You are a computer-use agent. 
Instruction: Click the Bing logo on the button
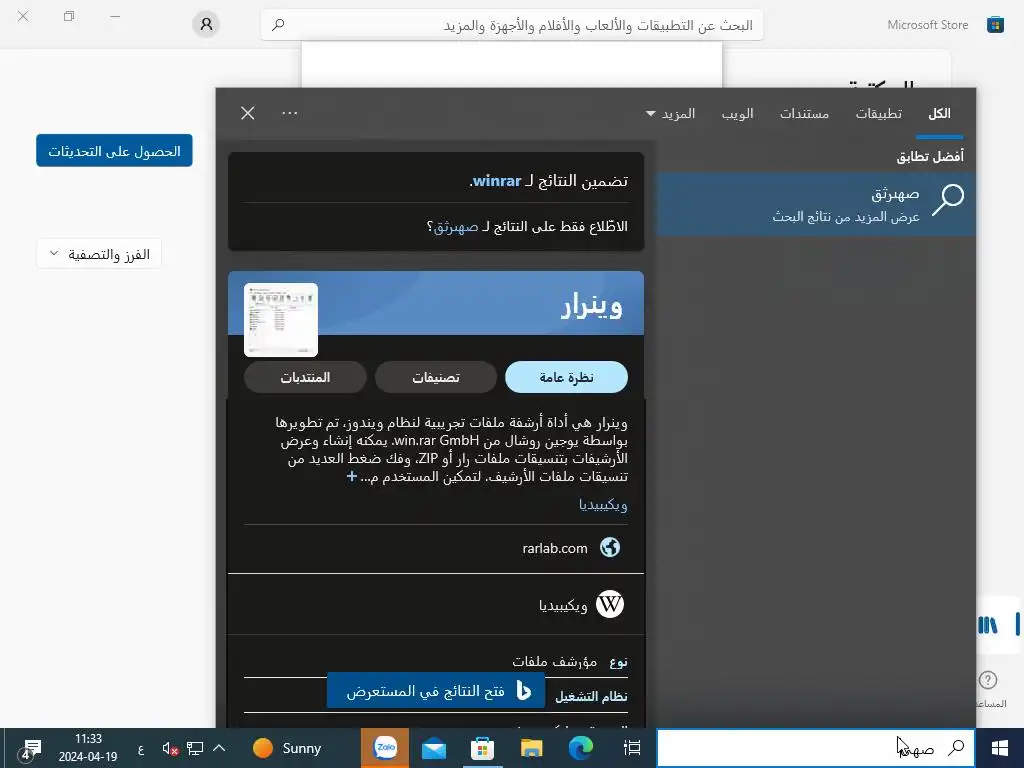coord(524,690)
